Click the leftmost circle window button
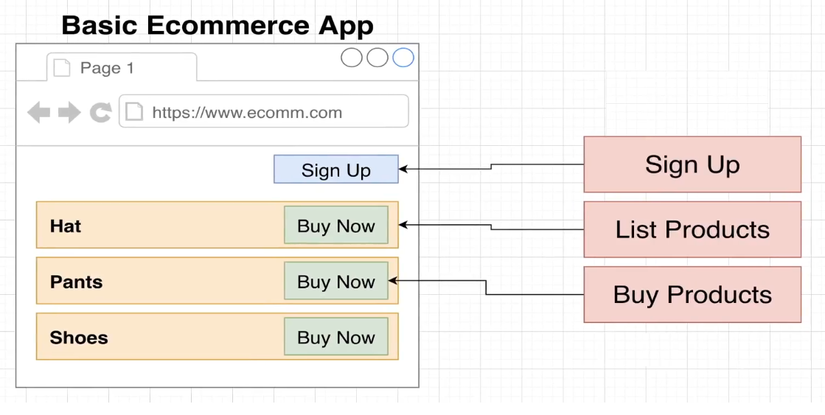 point(351,58)
